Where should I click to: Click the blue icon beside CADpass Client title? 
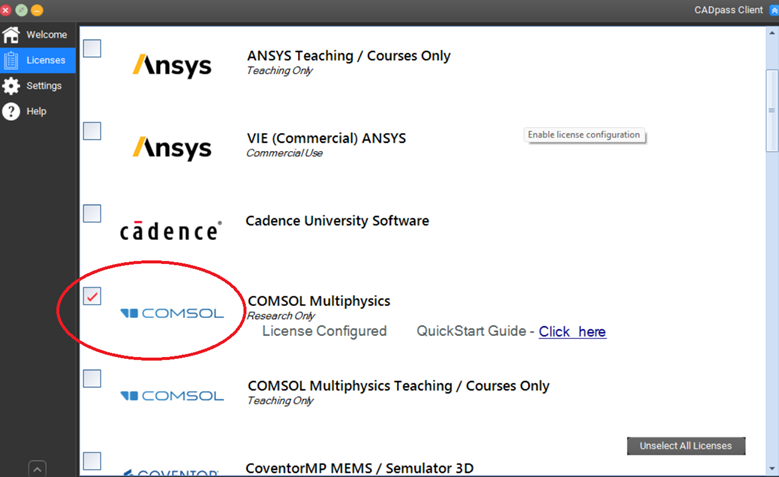(774, 10)
